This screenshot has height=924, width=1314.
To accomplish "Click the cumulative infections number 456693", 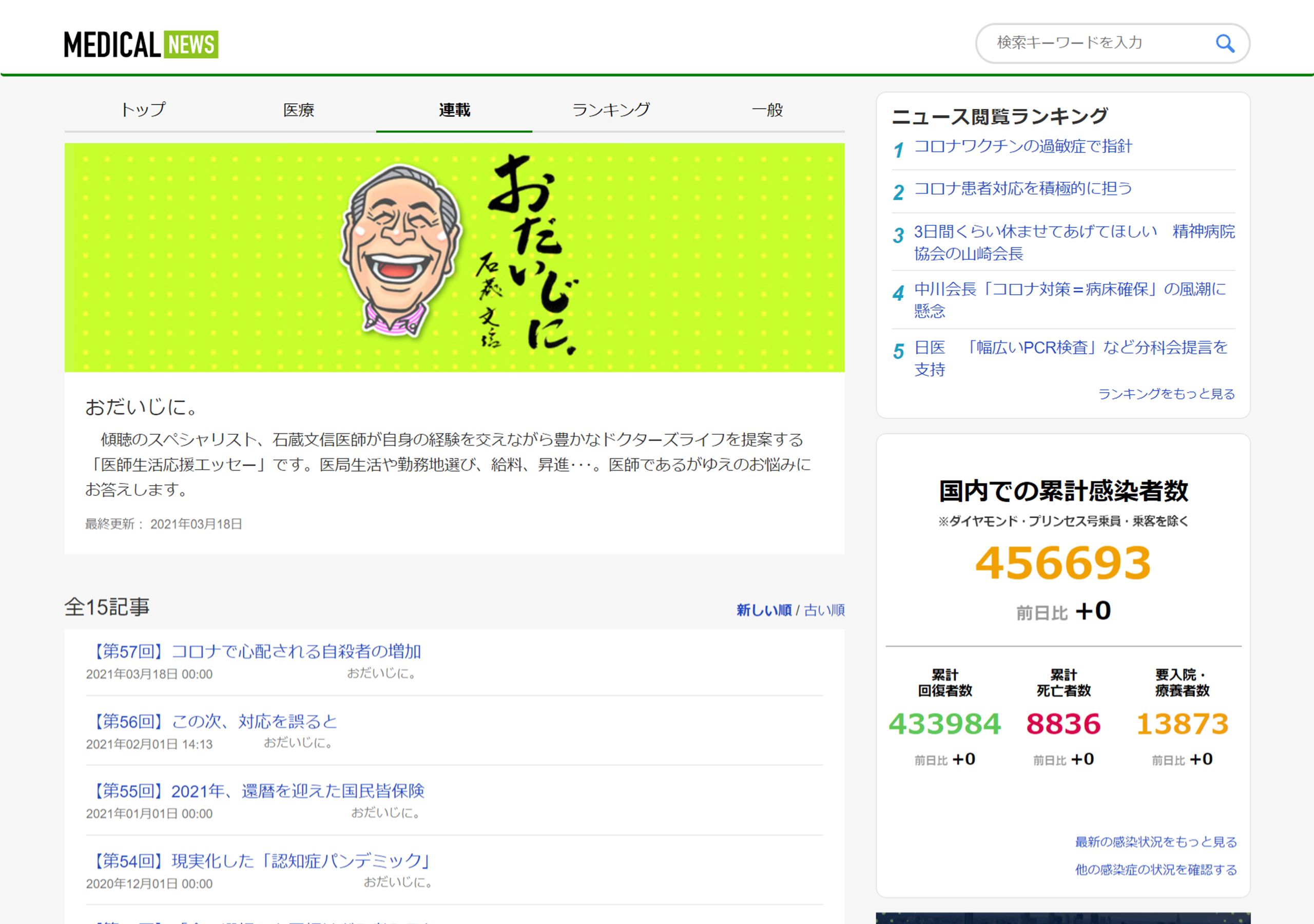I will (x=1063, y=563).
